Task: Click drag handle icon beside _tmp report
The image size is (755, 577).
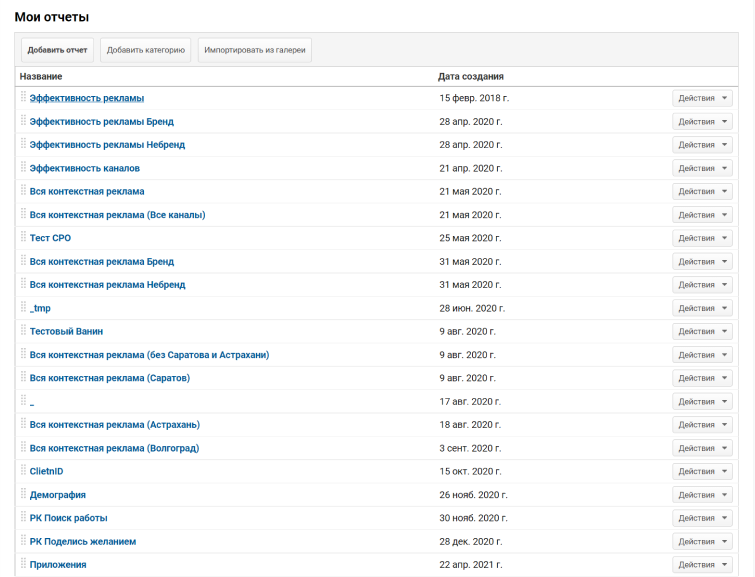Action: [23, 308]
